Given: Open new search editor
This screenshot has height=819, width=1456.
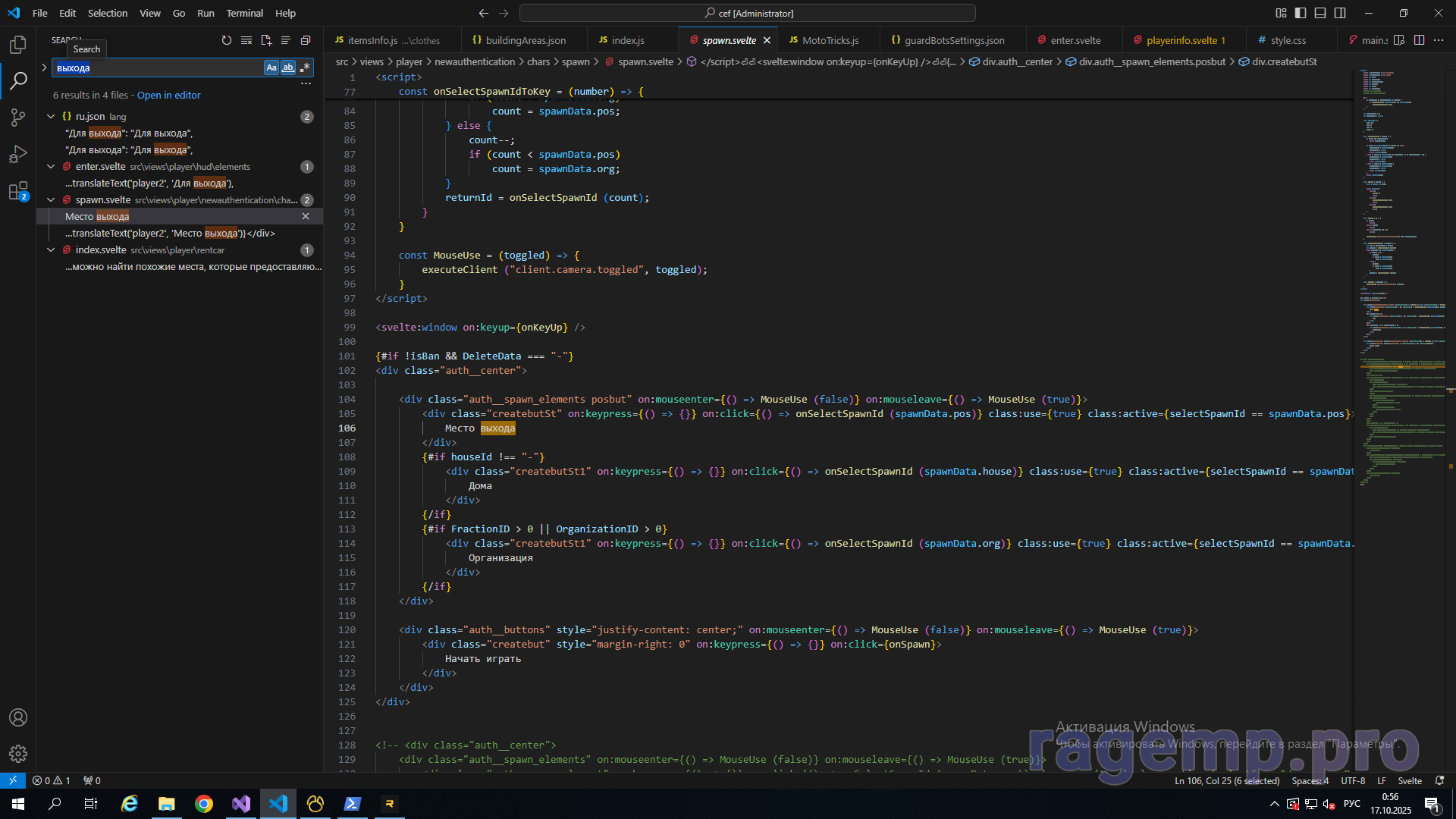Looking at the screenshot, I should point(266,40).
